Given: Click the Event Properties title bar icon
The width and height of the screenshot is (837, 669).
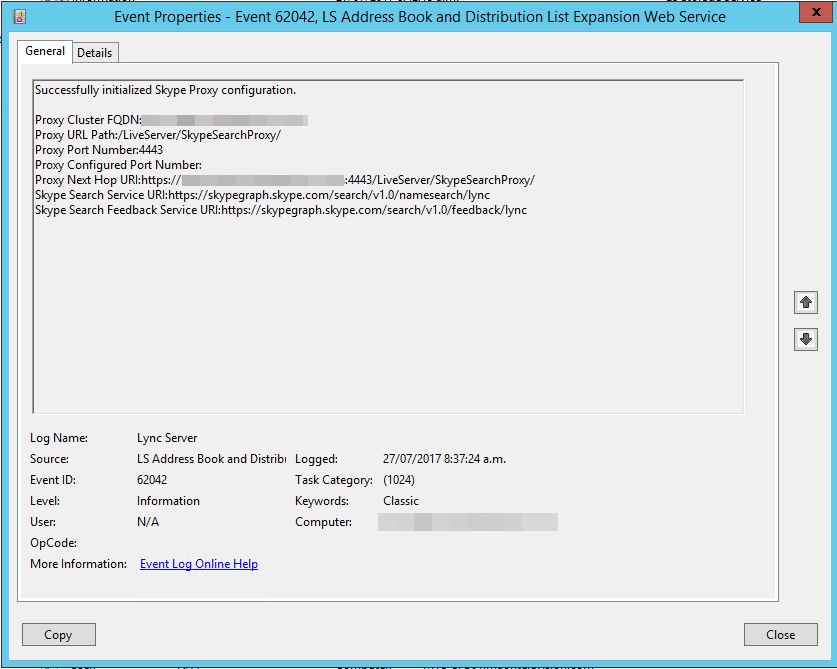Looking at the screenshot, I should (x=19, y=17).
